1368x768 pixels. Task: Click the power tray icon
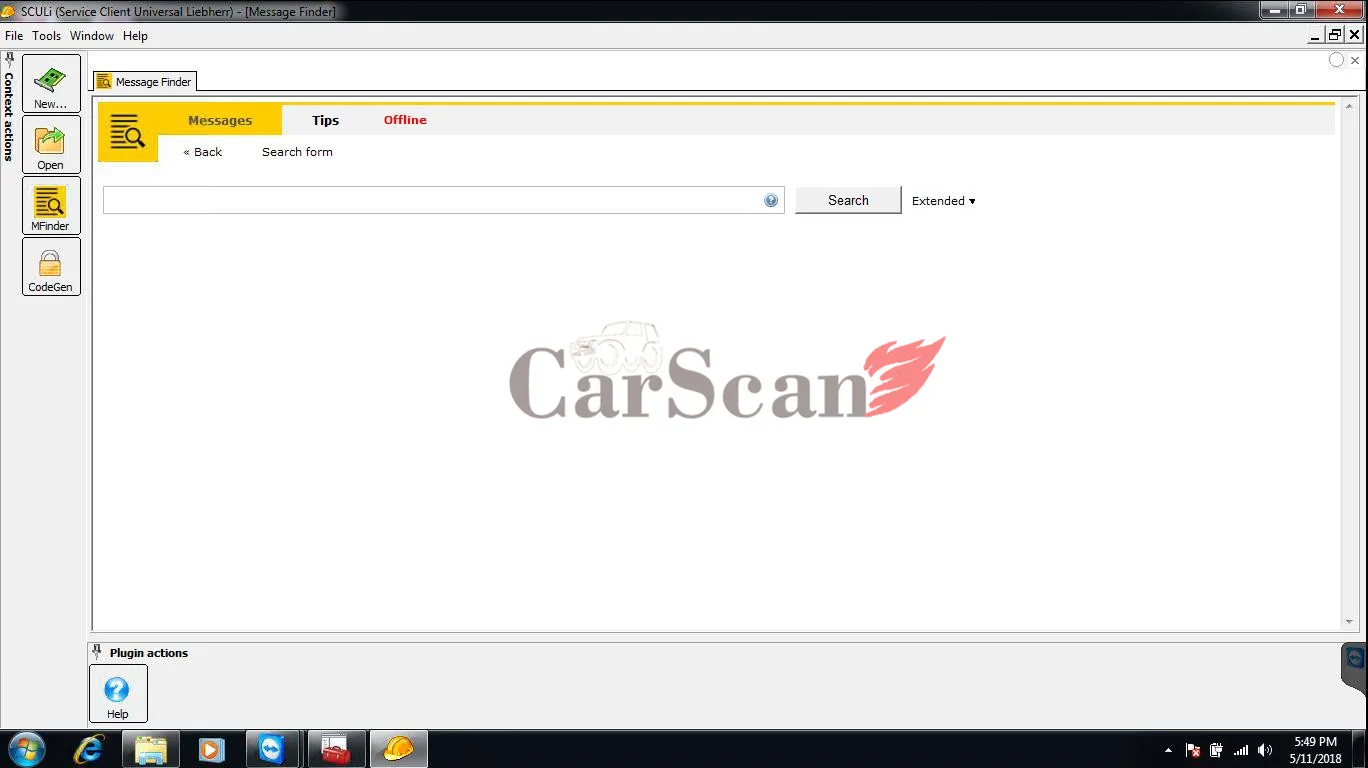click(x=1217, y=750)
